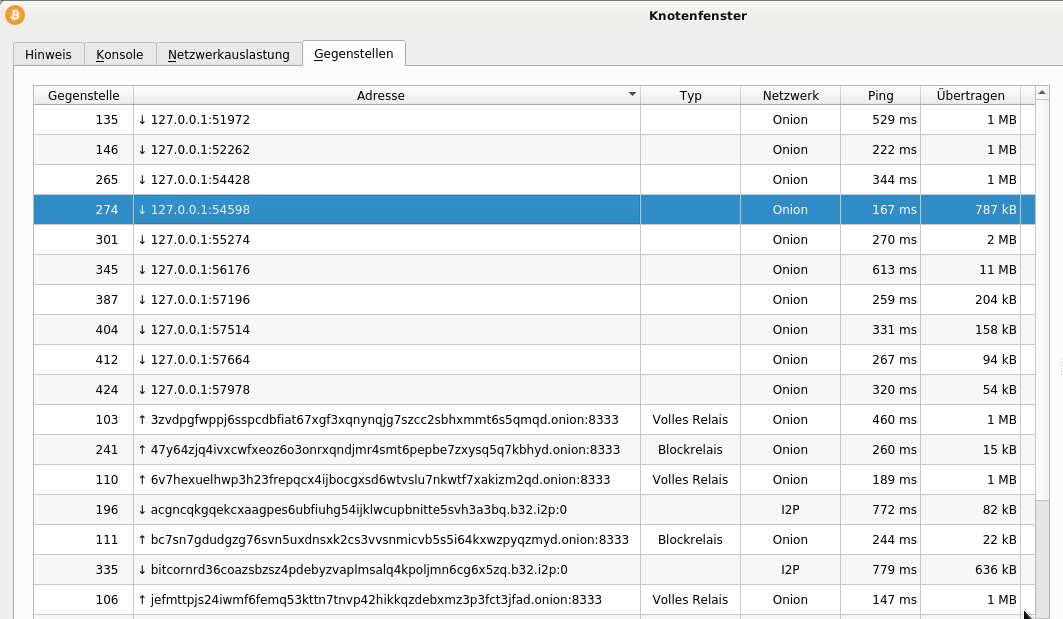The image size is (1063, 619).
Task: Click the sort indicator arrow on Adresse header
Action: pos(631,94)
